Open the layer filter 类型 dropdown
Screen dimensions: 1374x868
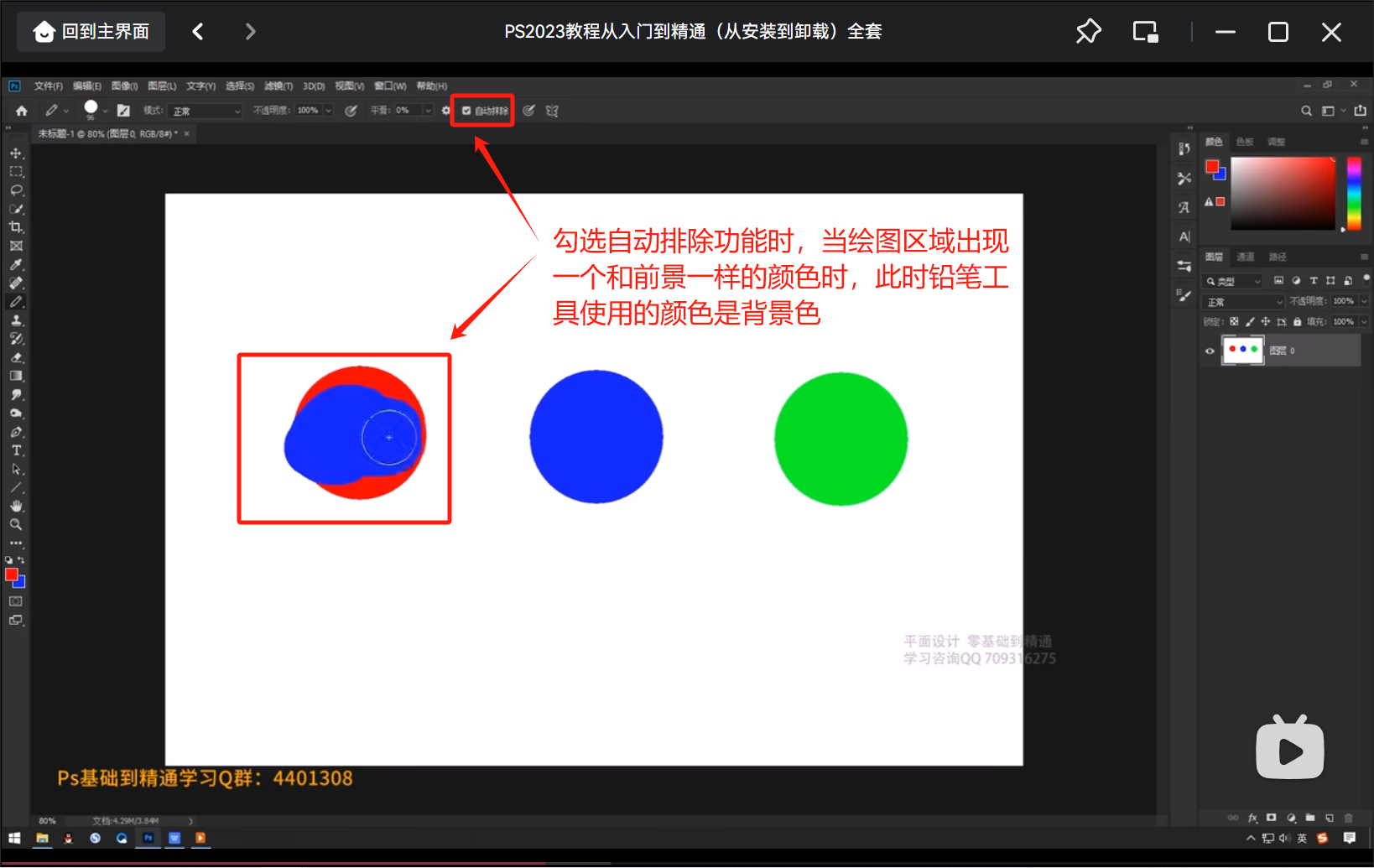point(1233,281)
